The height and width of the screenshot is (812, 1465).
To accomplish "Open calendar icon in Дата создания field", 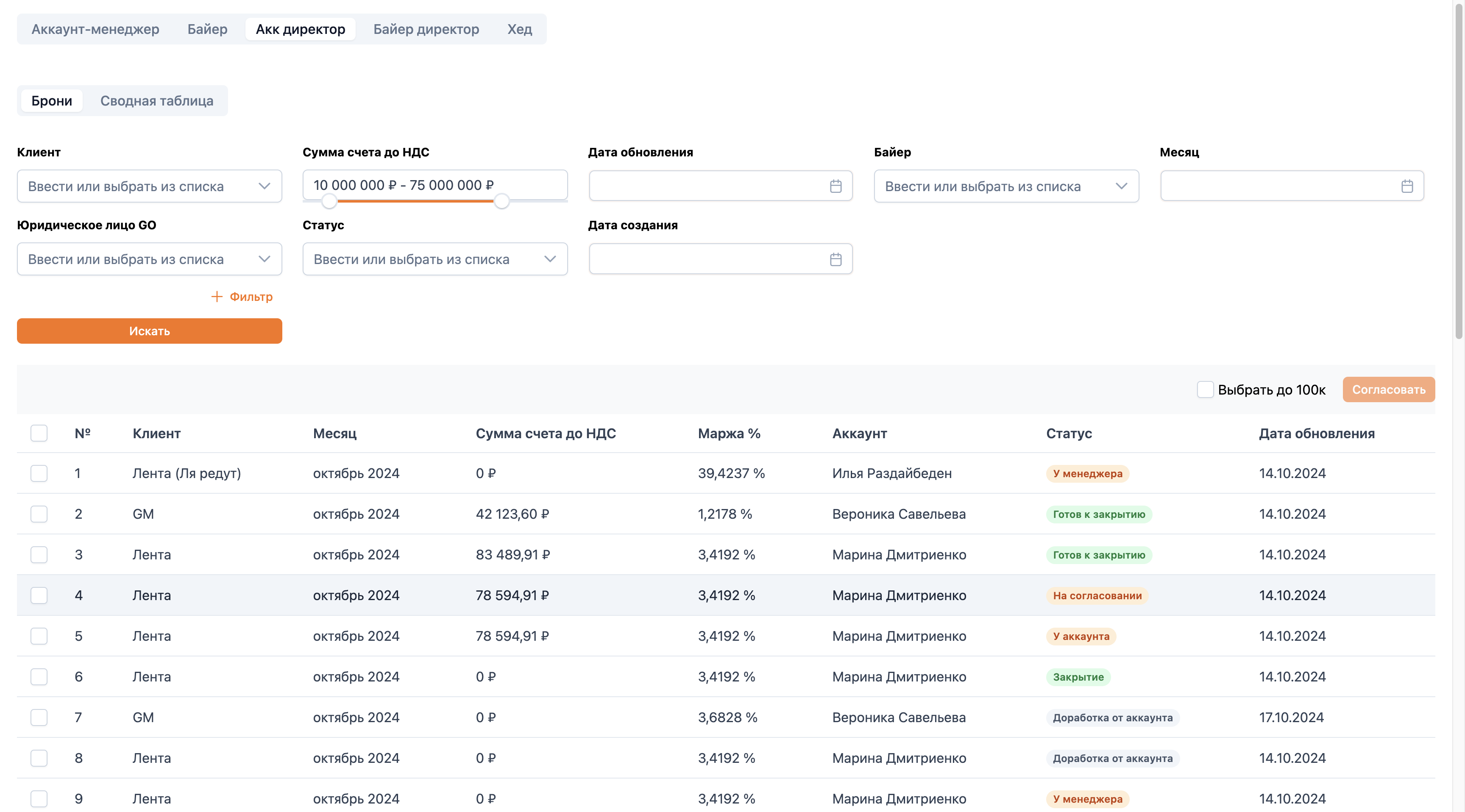I will pos(836,259).
